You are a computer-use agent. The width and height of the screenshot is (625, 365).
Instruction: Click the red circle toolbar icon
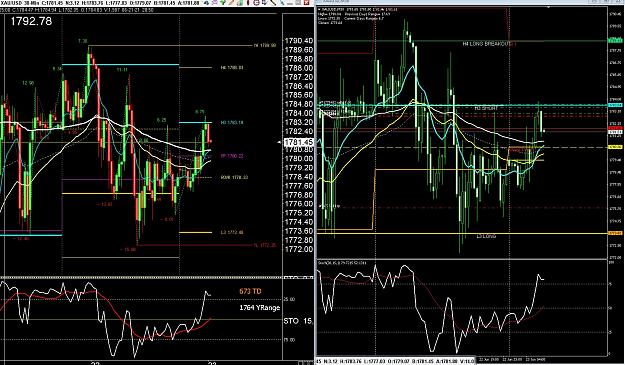point(256,2)
